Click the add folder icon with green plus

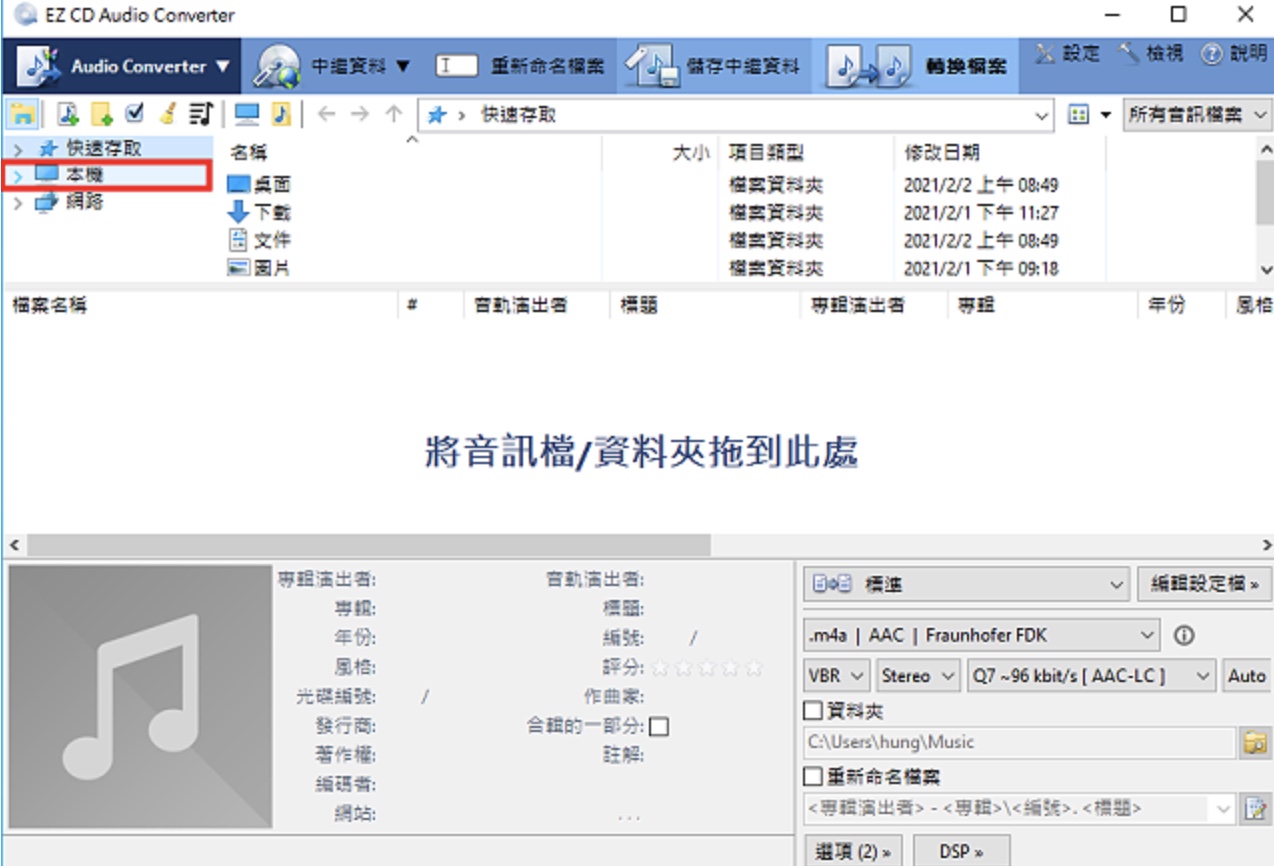102,115
